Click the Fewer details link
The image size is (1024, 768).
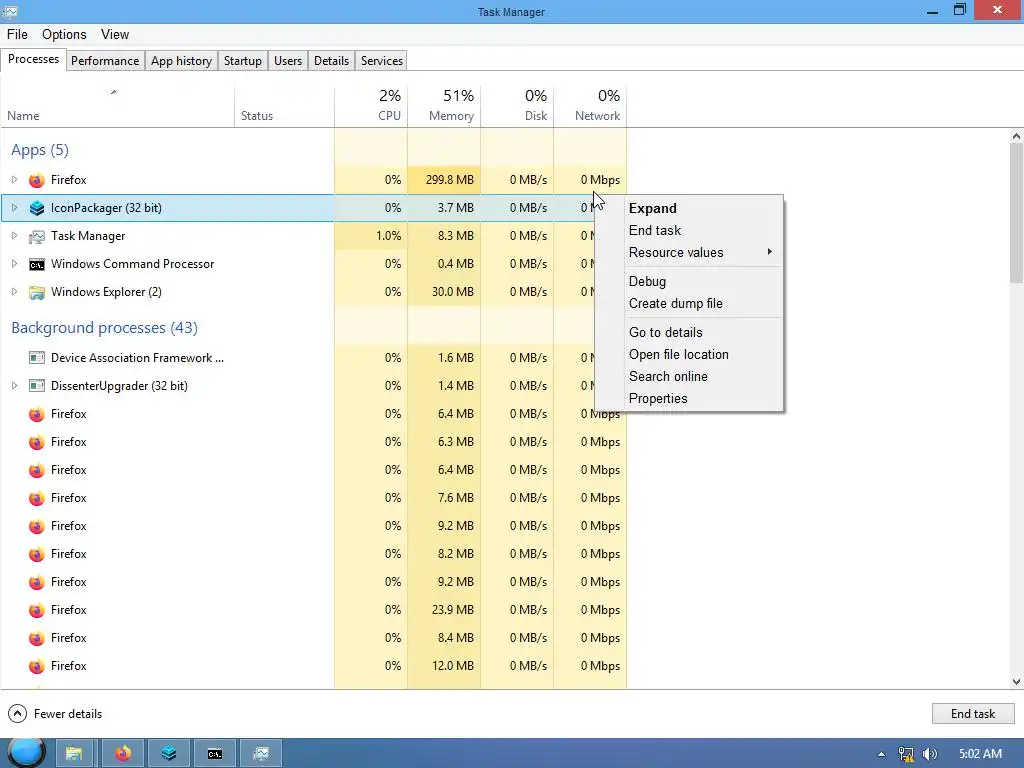coord(68,714)
